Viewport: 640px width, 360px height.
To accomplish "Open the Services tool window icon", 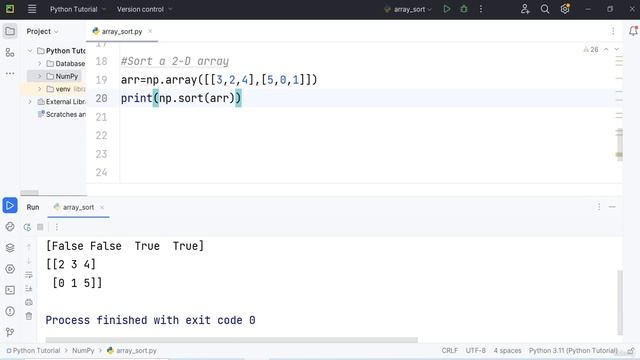I will [10, 269].
